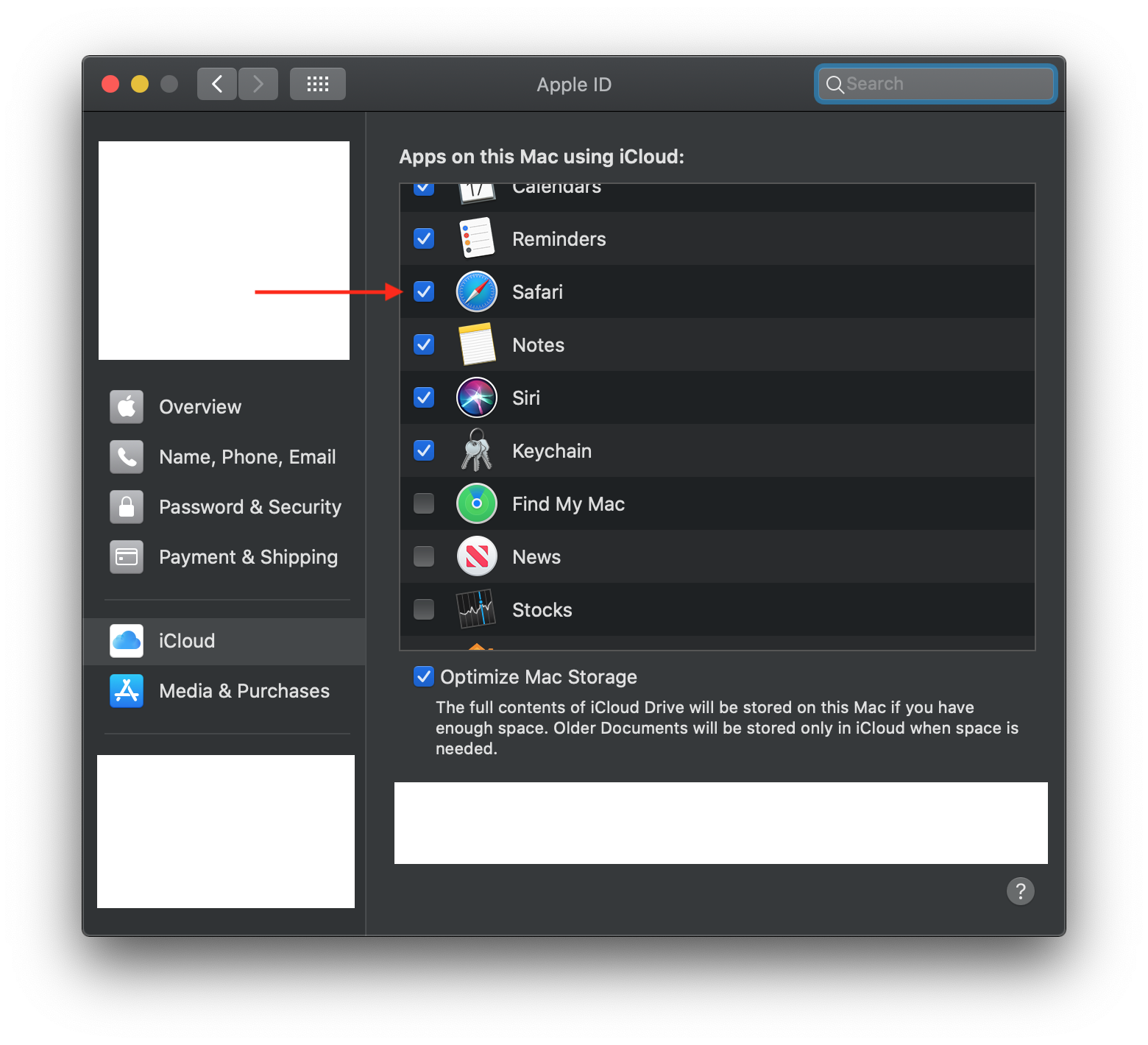Viewport: 1148px width, 1045px height.
Task: Click the Find My Mac icon
Action: tap(477, 503)
